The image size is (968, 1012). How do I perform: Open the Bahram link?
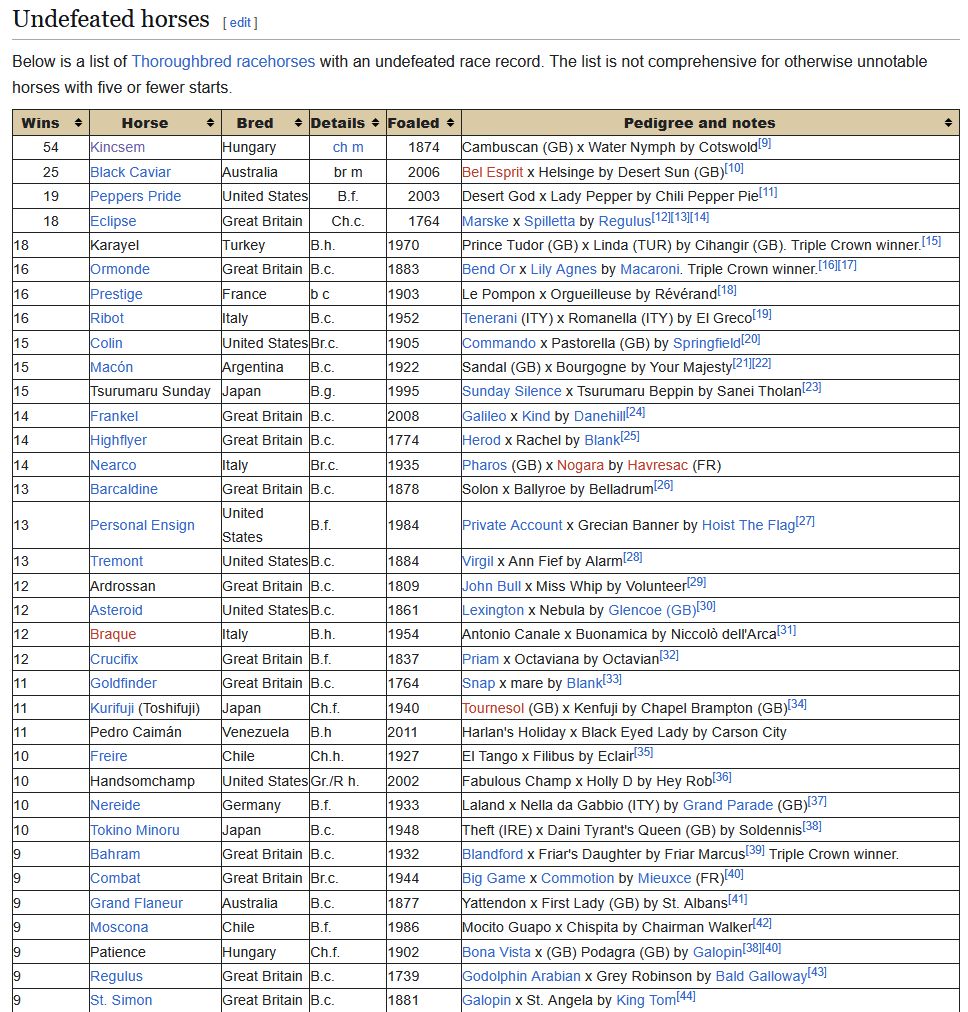[x=116, y=855]
